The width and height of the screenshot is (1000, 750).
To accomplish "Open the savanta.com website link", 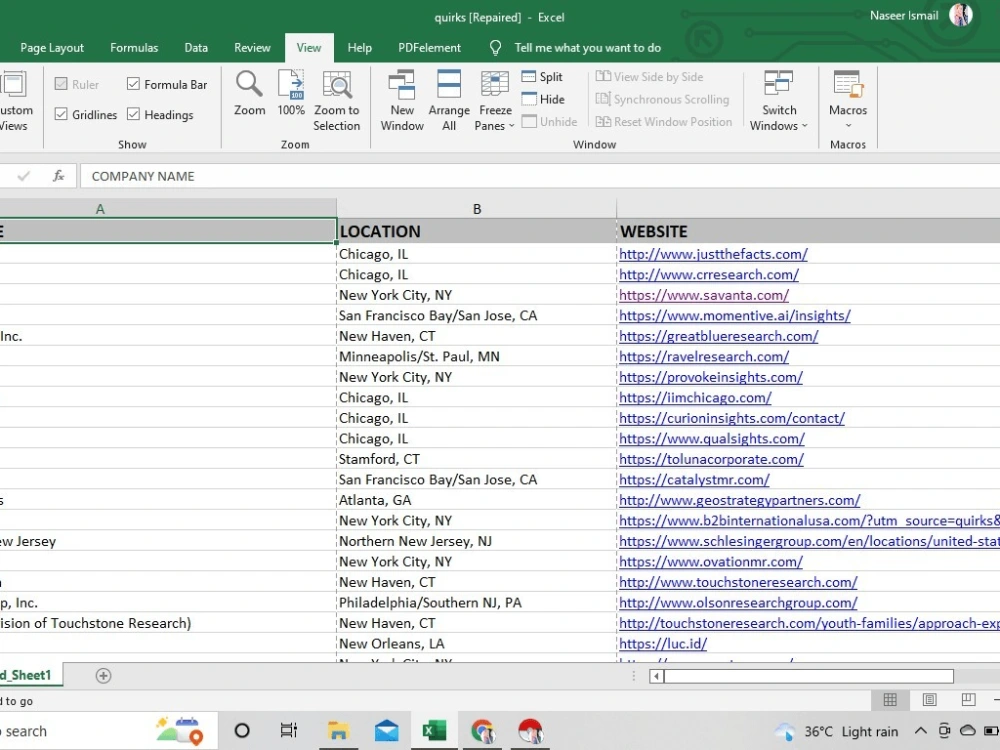I will click(x=703, y=295).
